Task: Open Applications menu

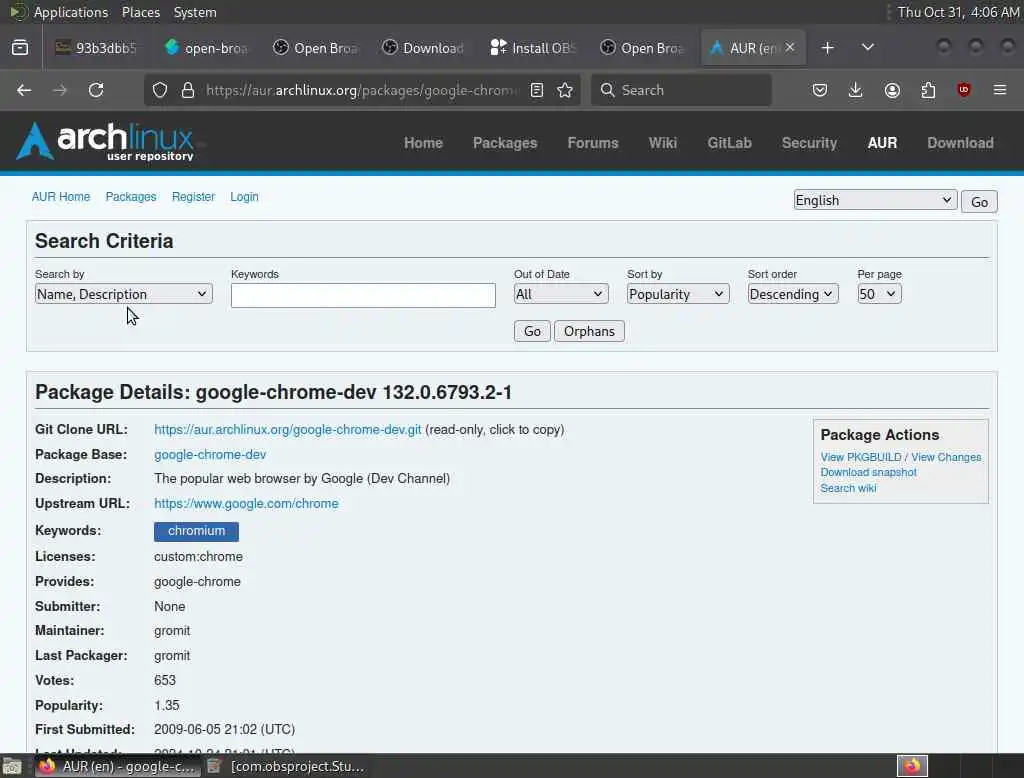Action: [71, 12]
